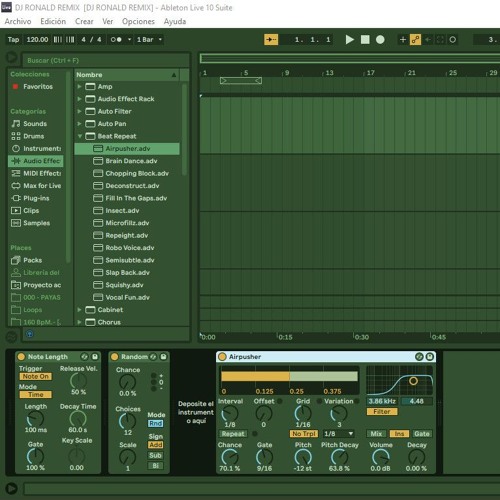
Task: Open the Edición menu
Action: [53, 21]
